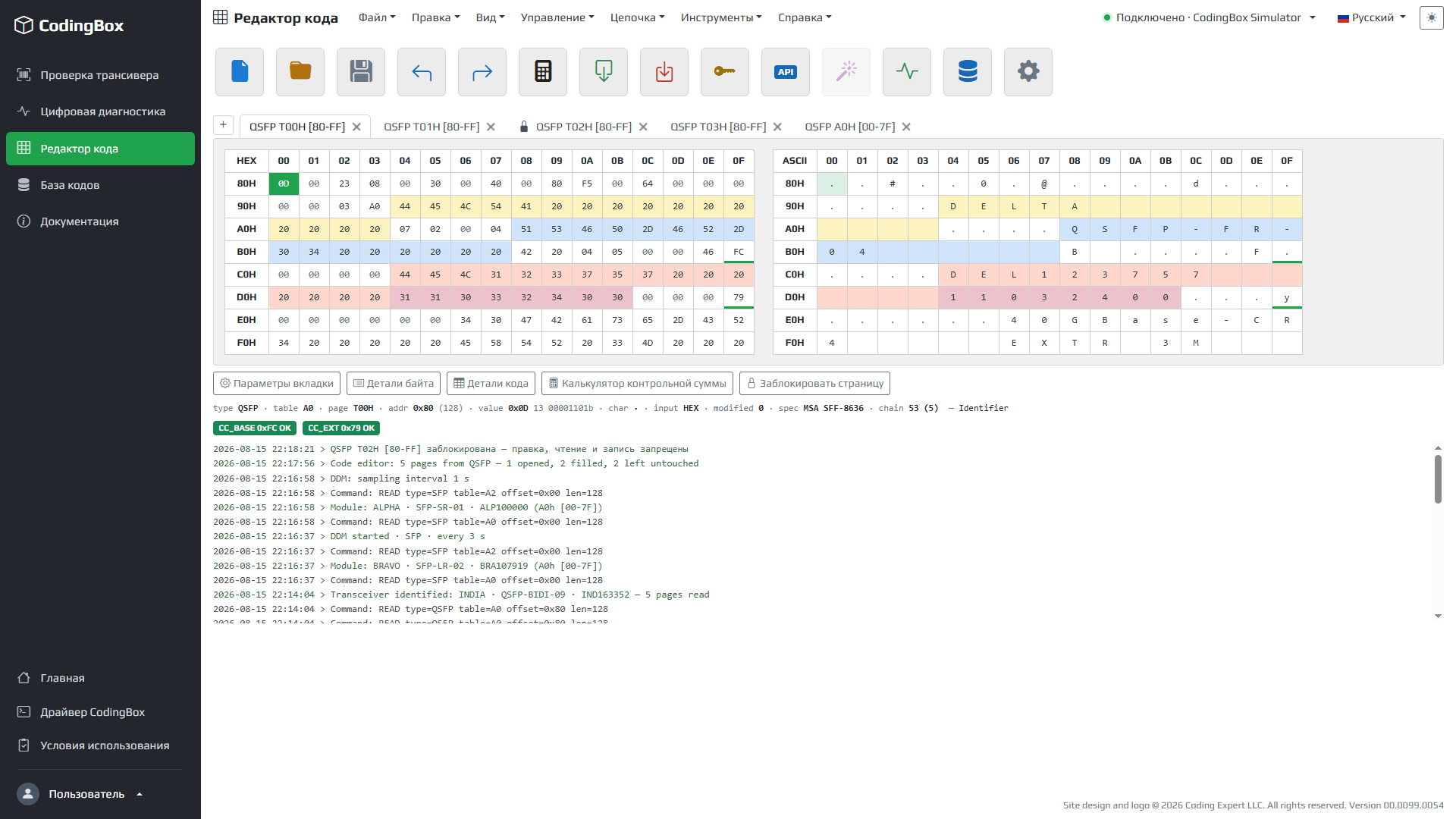Open the Цепочка menu
The image size is (1456, 819).
coord(637,17)
